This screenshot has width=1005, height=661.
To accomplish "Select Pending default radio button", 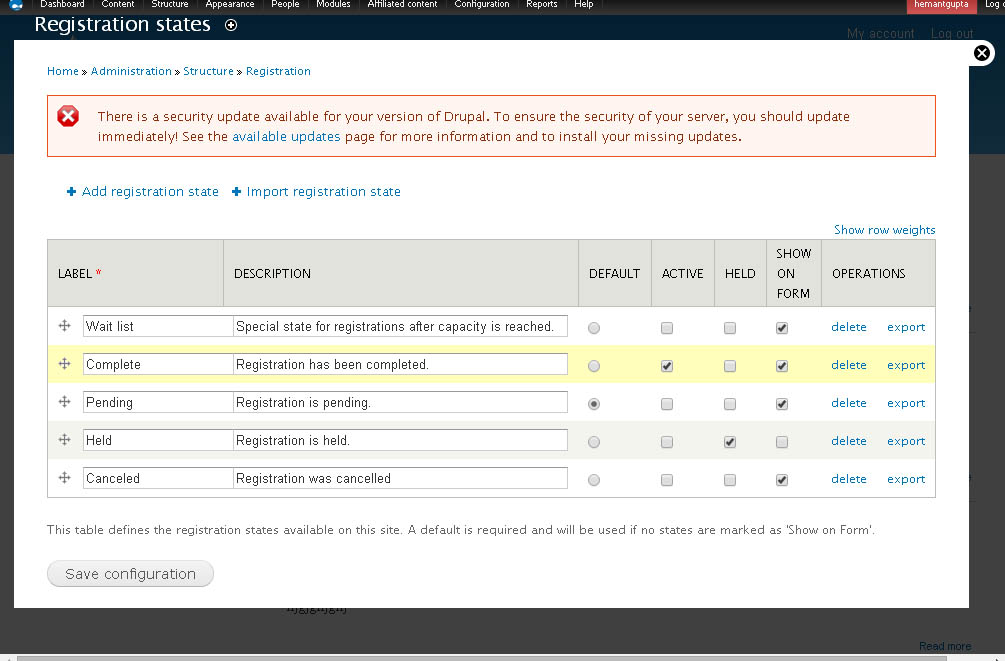I will [594, 404].
